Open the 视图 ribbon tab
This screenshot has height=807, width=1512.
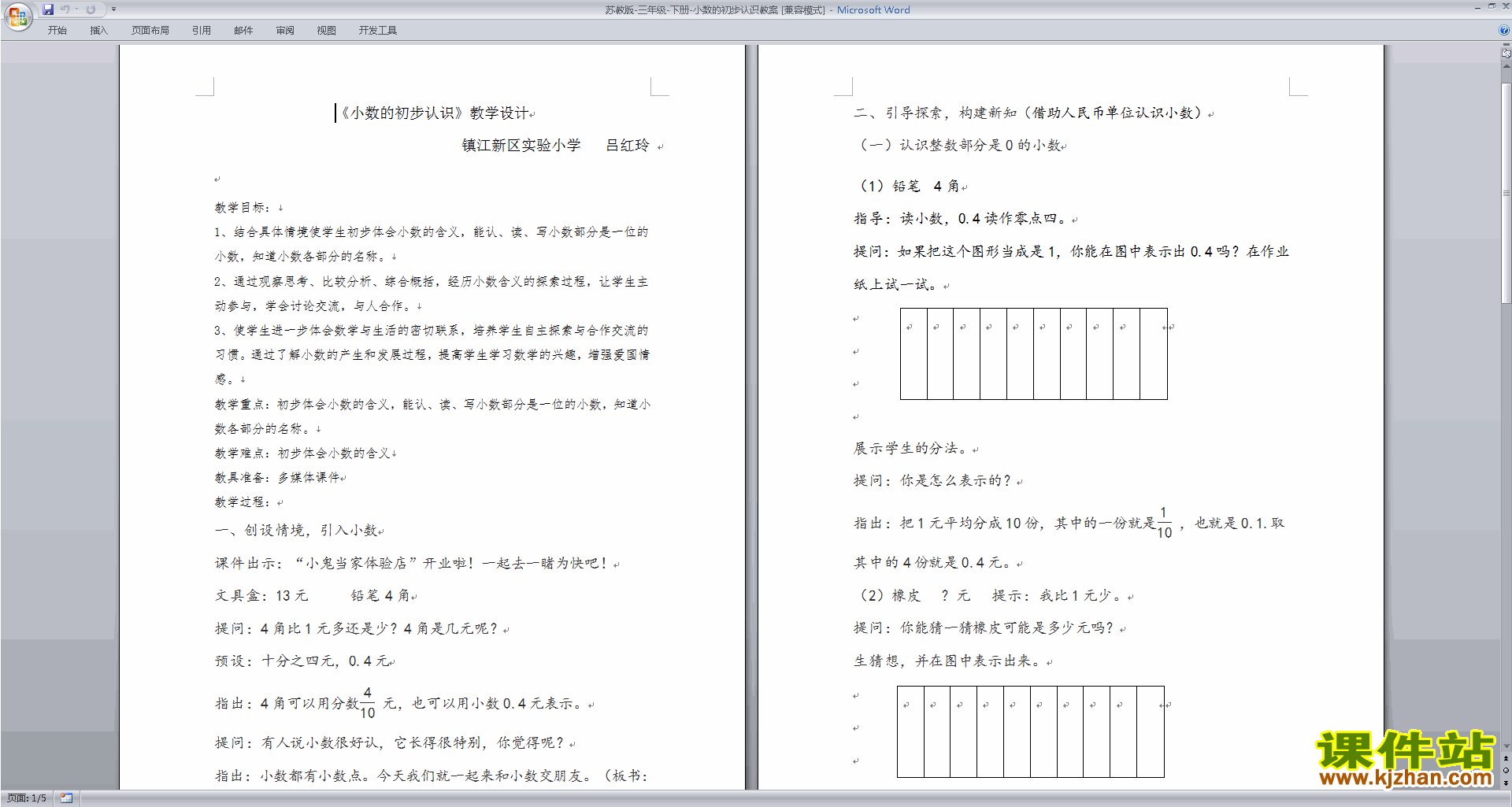point(327,31)
